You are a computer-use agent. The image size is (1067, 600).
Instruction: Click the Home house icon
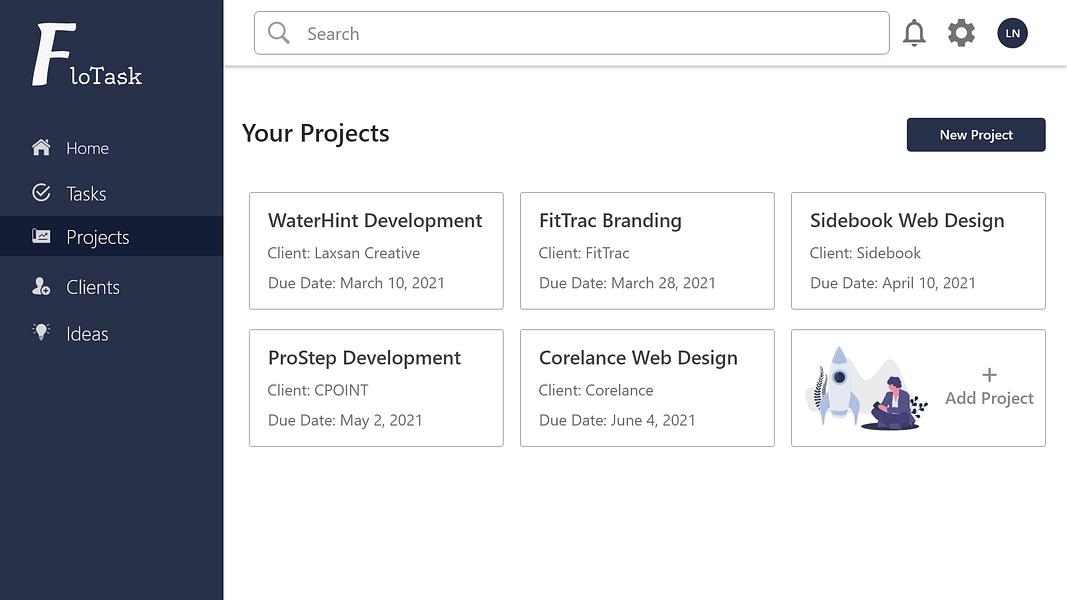pyautogui.click(x=41, y=148)
